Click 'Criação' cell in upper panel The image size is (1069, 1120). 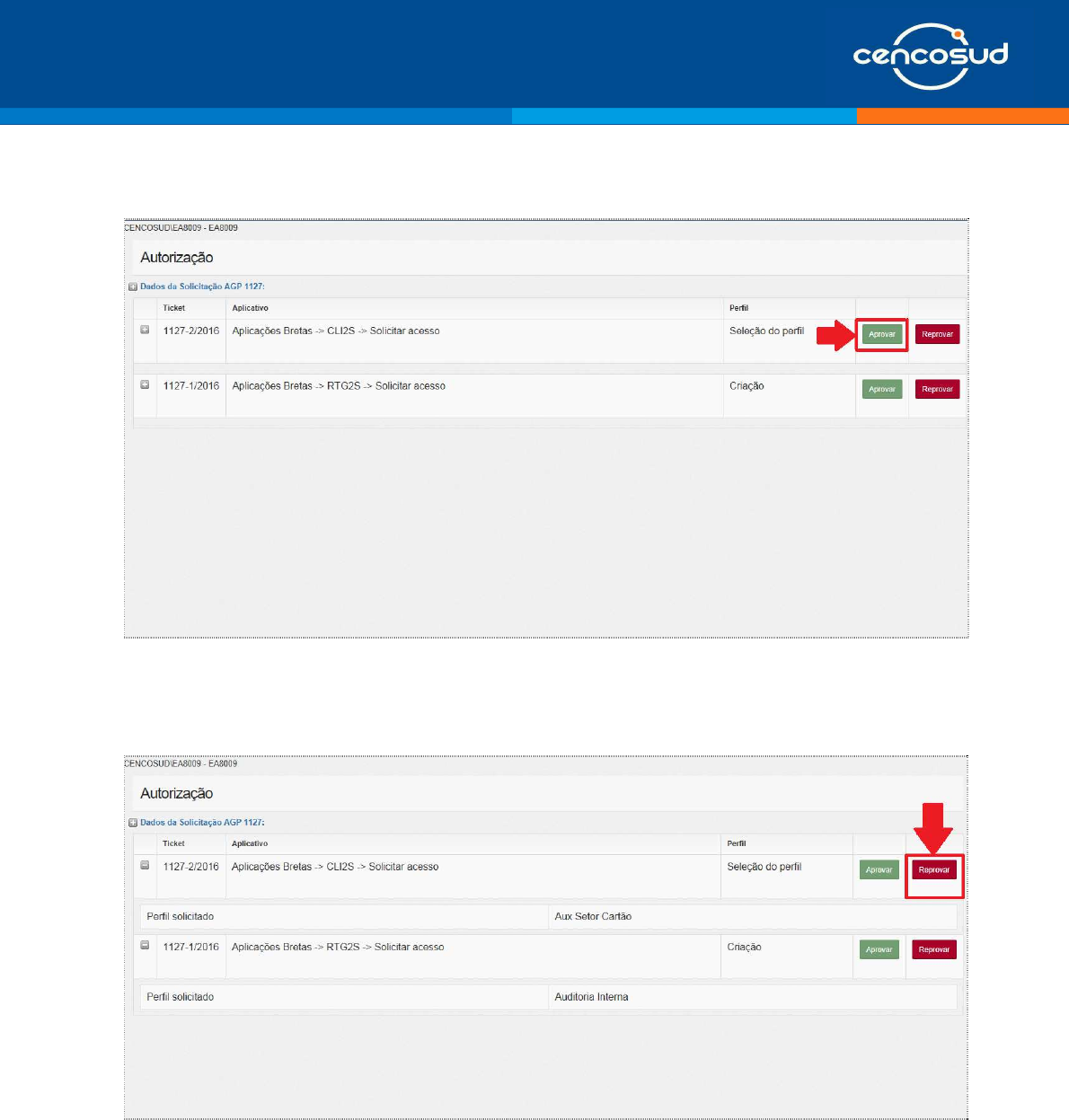[x=747, y=386]
